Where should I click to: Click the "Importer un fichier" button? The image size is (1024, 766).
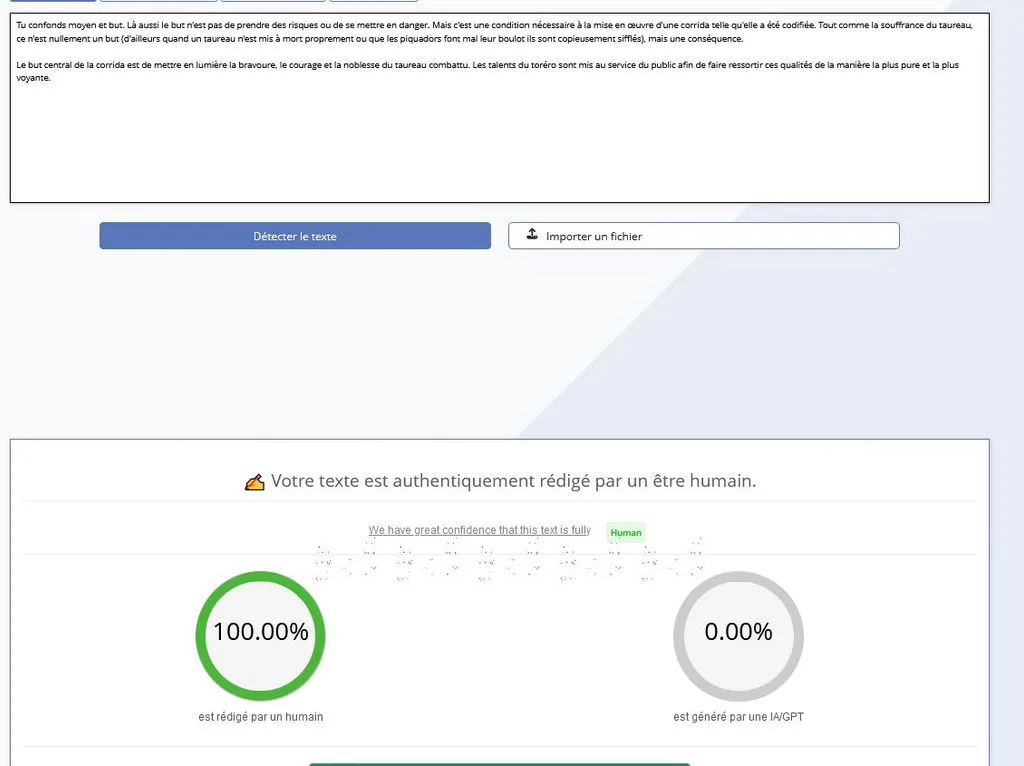pos(704,236)
